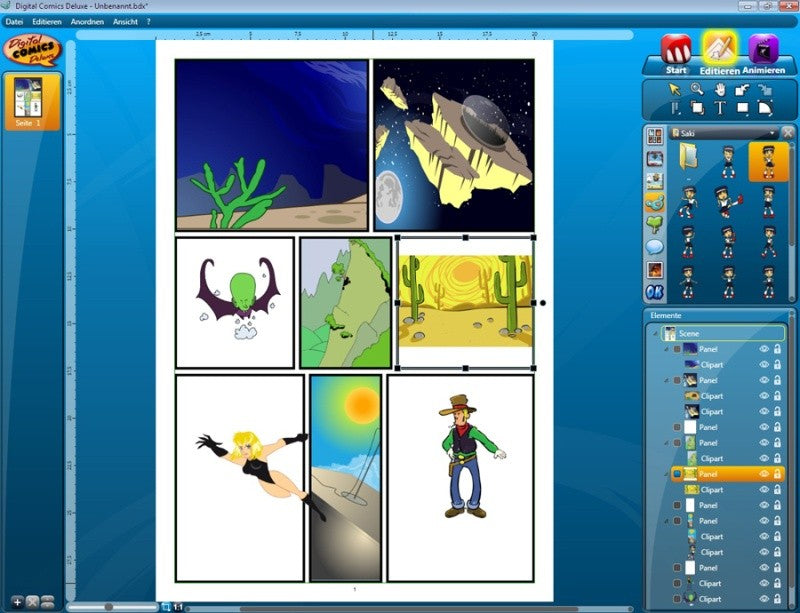800x613 pixels.
Task: Choose the hand pan tool
Action: click(x=720, y=89)
